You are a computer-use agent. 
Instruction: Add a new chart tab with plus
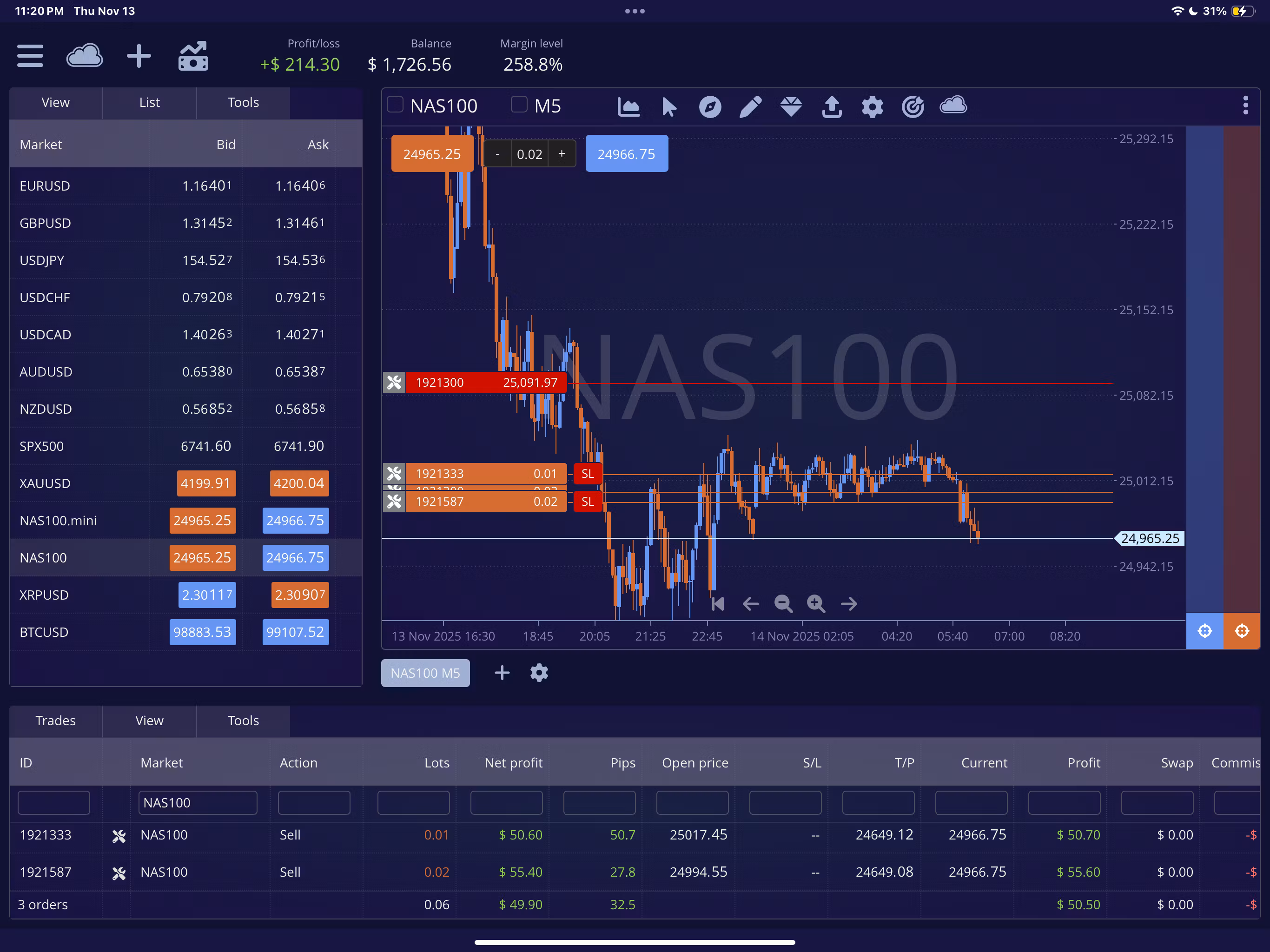tap(502, 672)
